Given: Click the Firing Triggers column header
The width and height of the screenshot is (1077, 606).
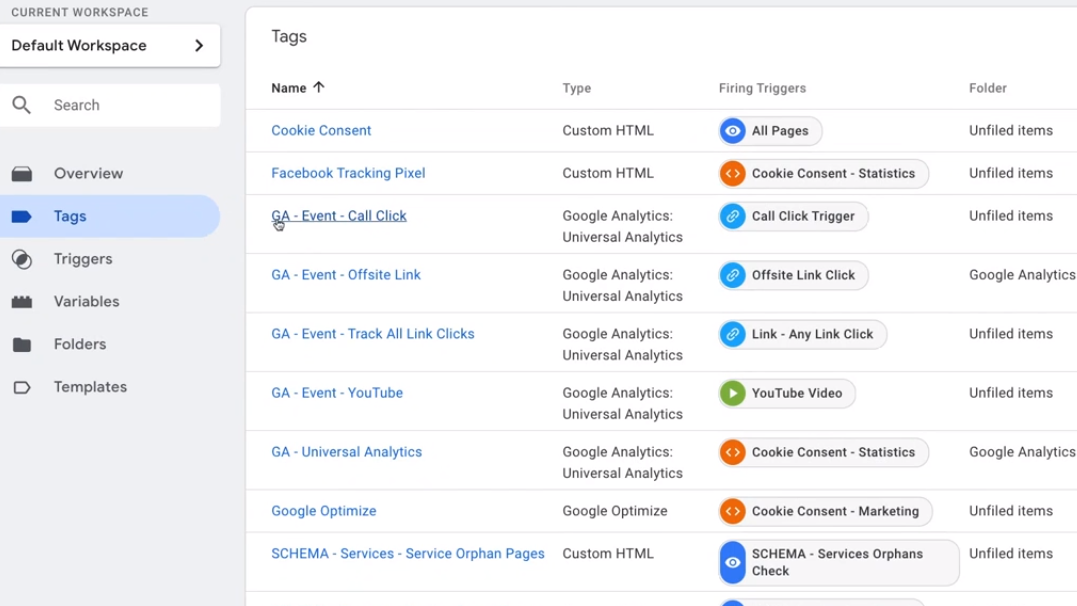Looking at the screenshot, I should click(762, 88).
